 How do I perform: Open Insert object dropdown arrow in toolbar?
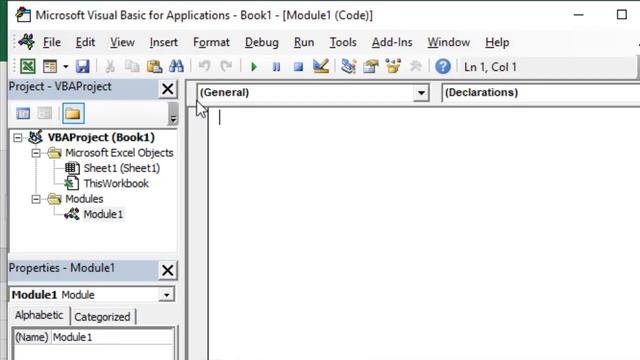(x=65, y=67)
